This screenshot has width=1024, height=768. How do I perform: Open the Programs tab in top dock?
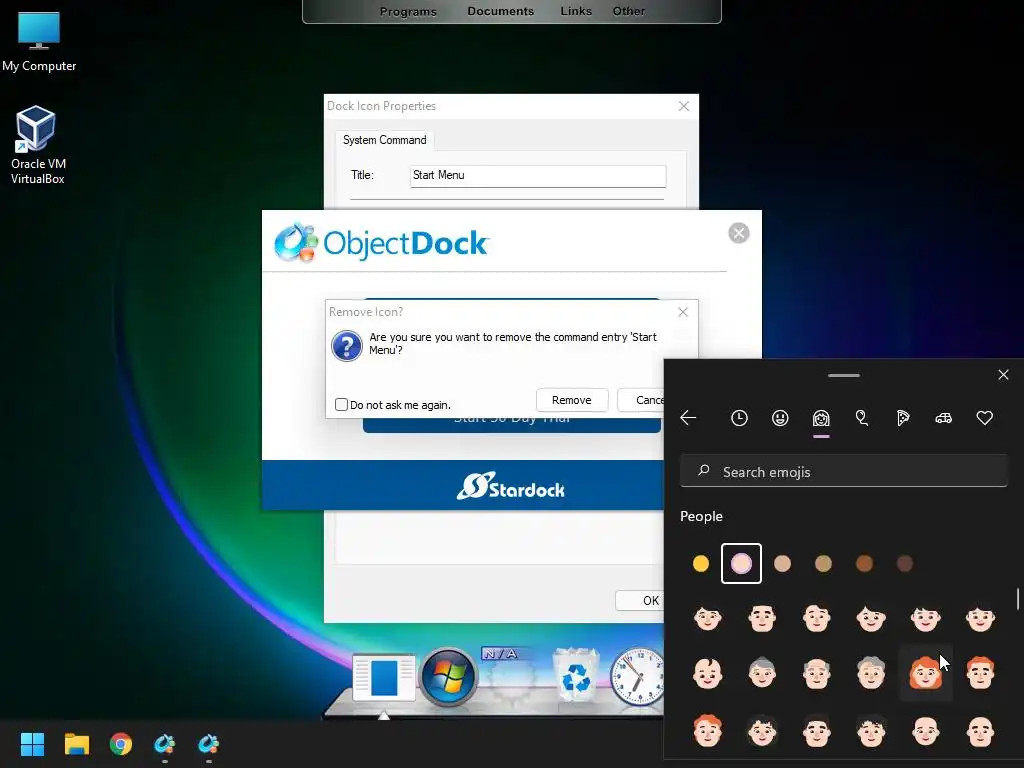pyautogui.click(x=408, y=12)
